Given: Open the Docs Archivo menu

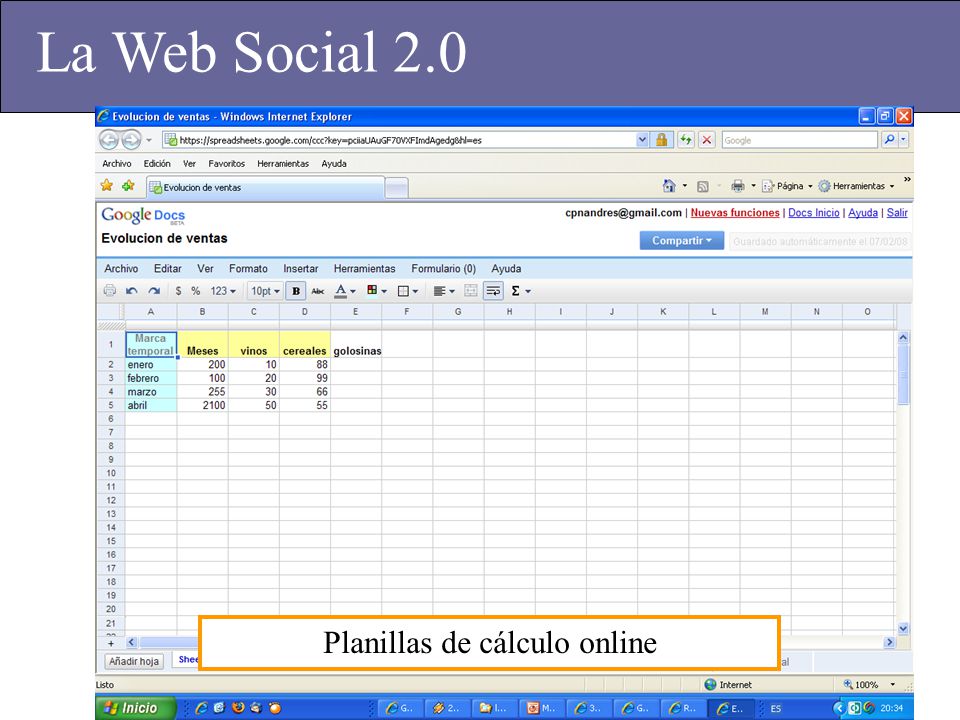Looking at the screenshot, I should pyautogui.click(x=121, y=268).
